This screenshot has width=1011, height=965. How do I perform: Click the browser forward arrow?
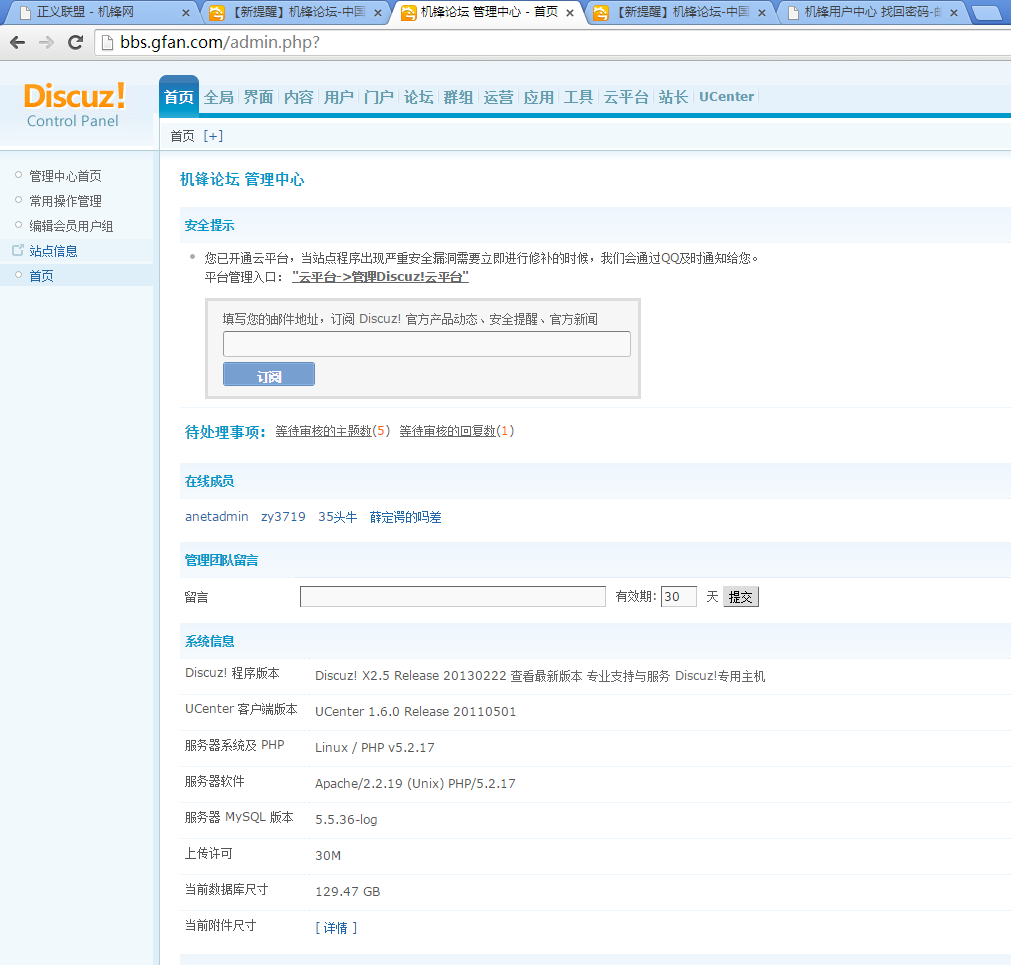46,43
